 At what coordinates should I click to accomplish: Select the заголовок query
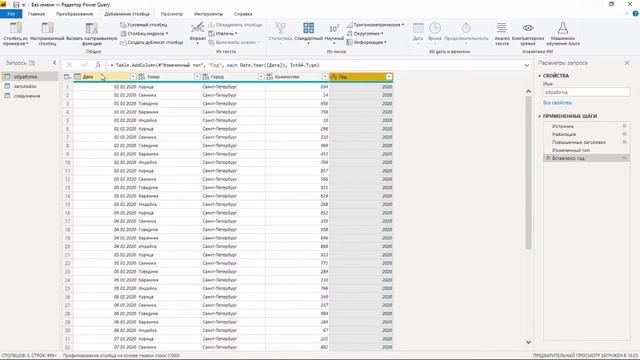pyautogui.click(x=30, y=86)
